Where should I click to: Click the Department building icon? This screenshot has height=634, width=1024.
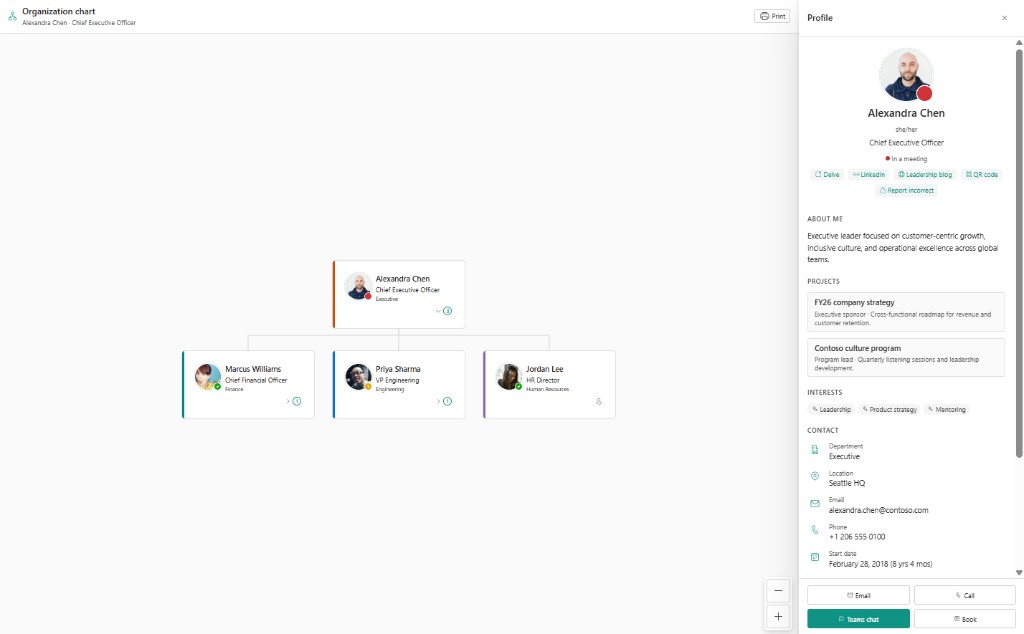coord(814,450)
